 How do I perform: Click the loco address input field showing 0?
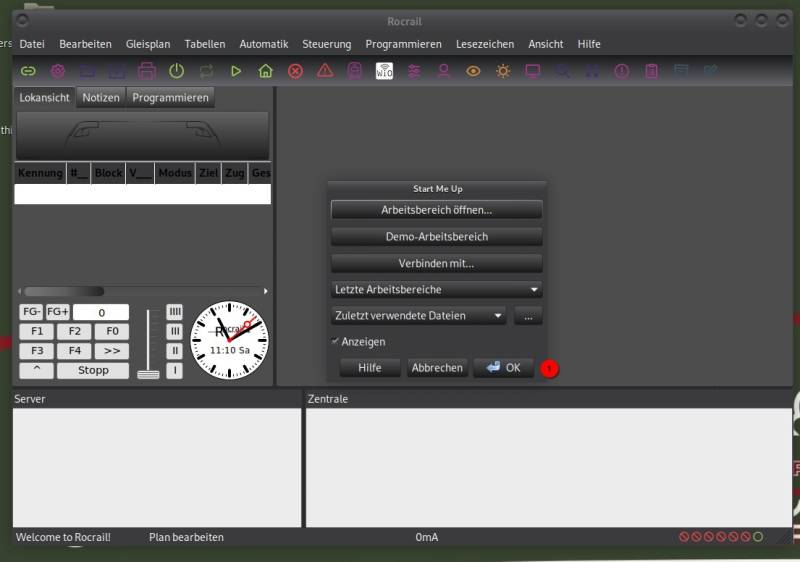click(101, 313)
